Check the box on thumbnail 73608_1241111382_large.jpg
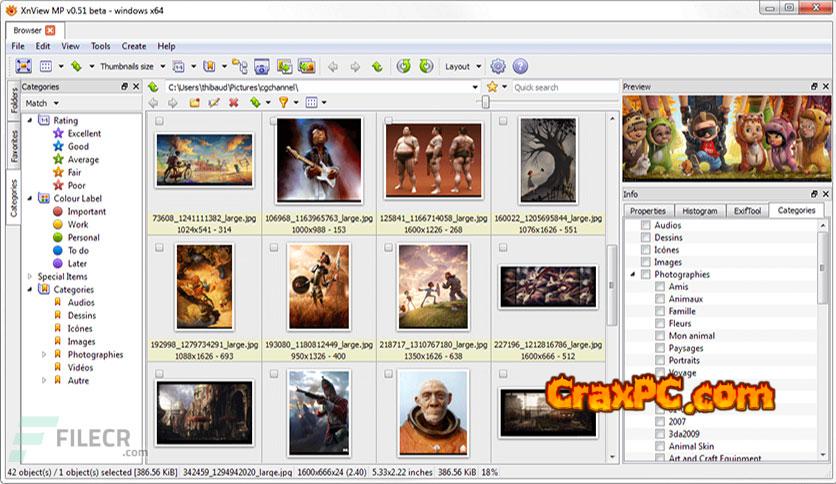Screen dimensions: 836x484 tap(160, 121)
